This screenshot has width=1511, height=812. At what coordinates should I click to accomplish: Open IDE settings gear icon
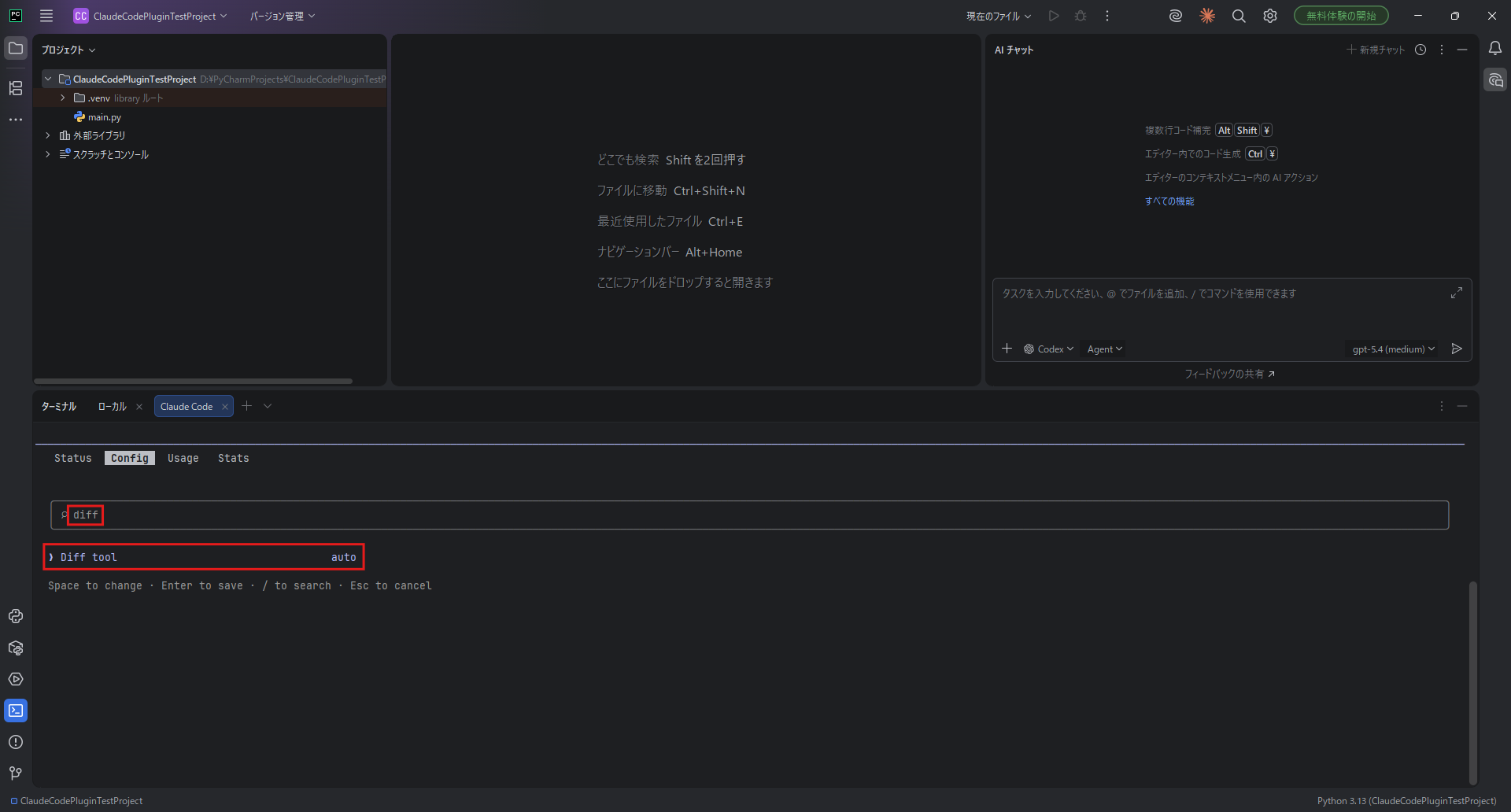point(1269,16)
